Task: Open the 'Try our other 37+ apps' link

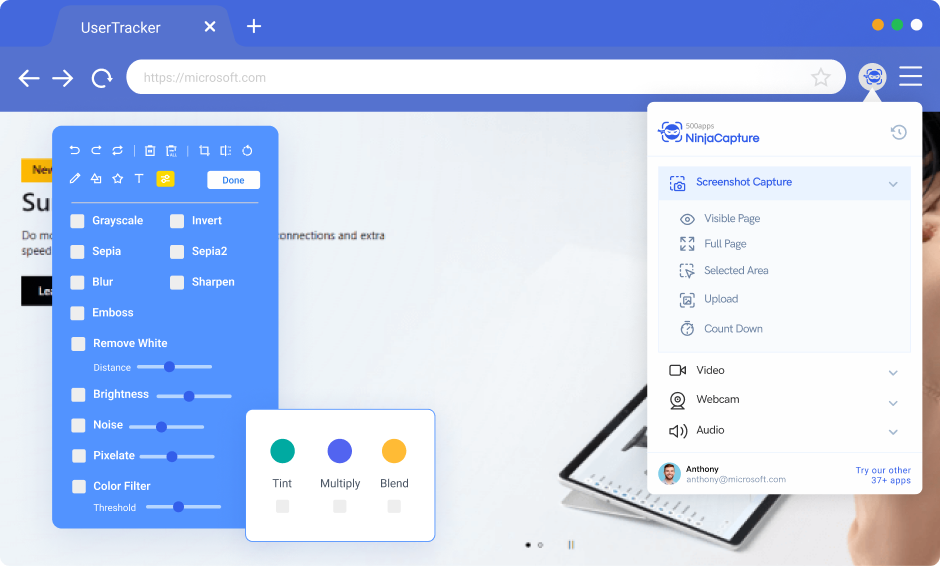Action: [x=883, y=475]
